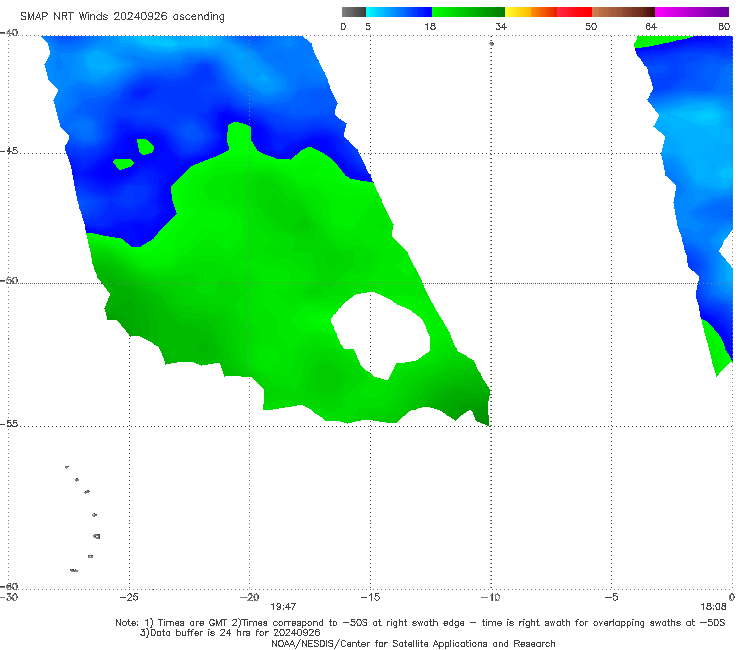Click the magenta 64–80 color bar segment
This screenshot has width=740, height=650.
tap(691, 12)
